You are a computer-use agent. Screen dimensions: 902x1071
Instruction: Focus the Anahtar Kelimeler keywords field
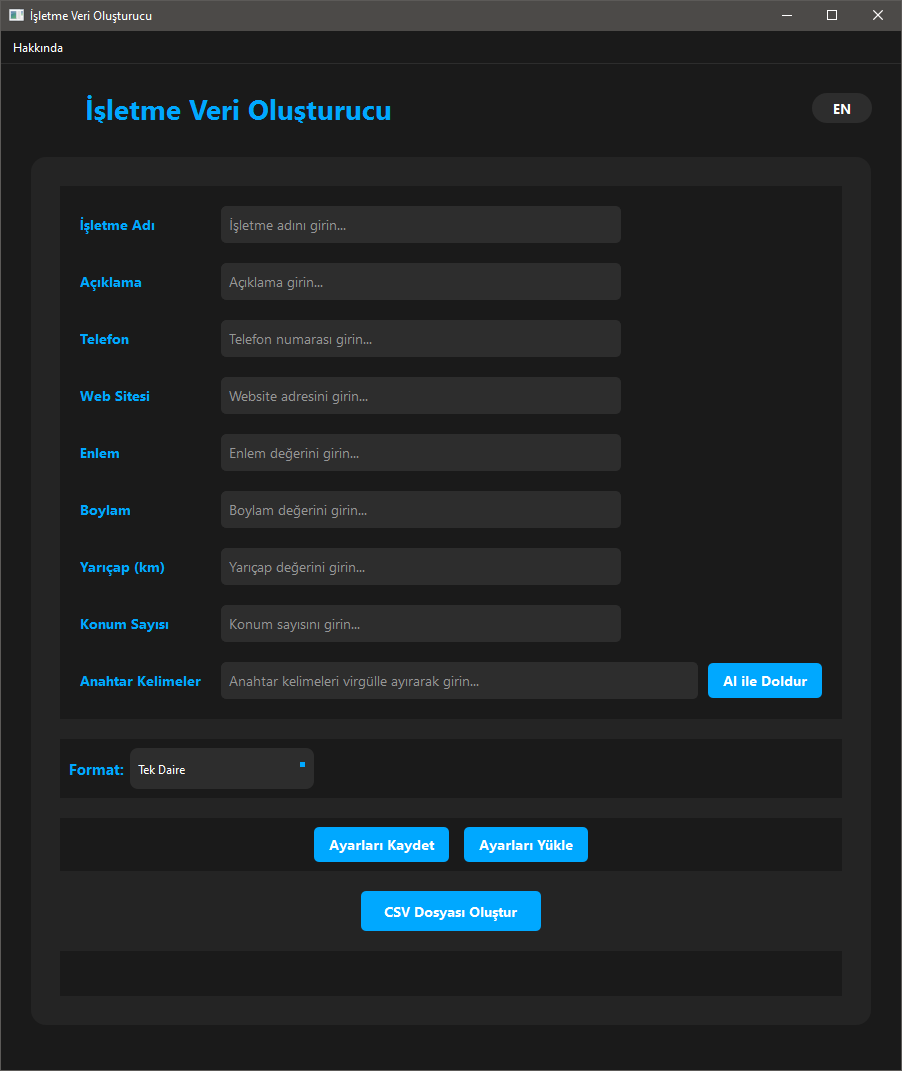[459, 681]
